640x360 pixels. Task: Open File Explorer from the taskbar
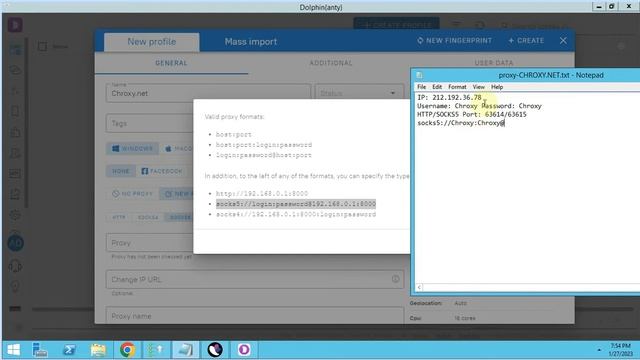(98, 350)
